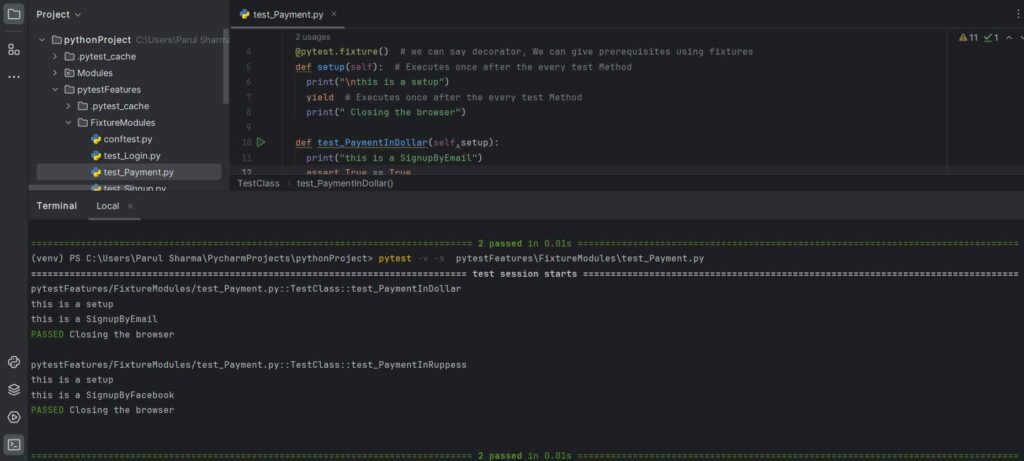The height and width of the screenshot is (461, 1024).
Task: Click terminal line ending test_PaymentInDollar
Action: pos(246,289)
